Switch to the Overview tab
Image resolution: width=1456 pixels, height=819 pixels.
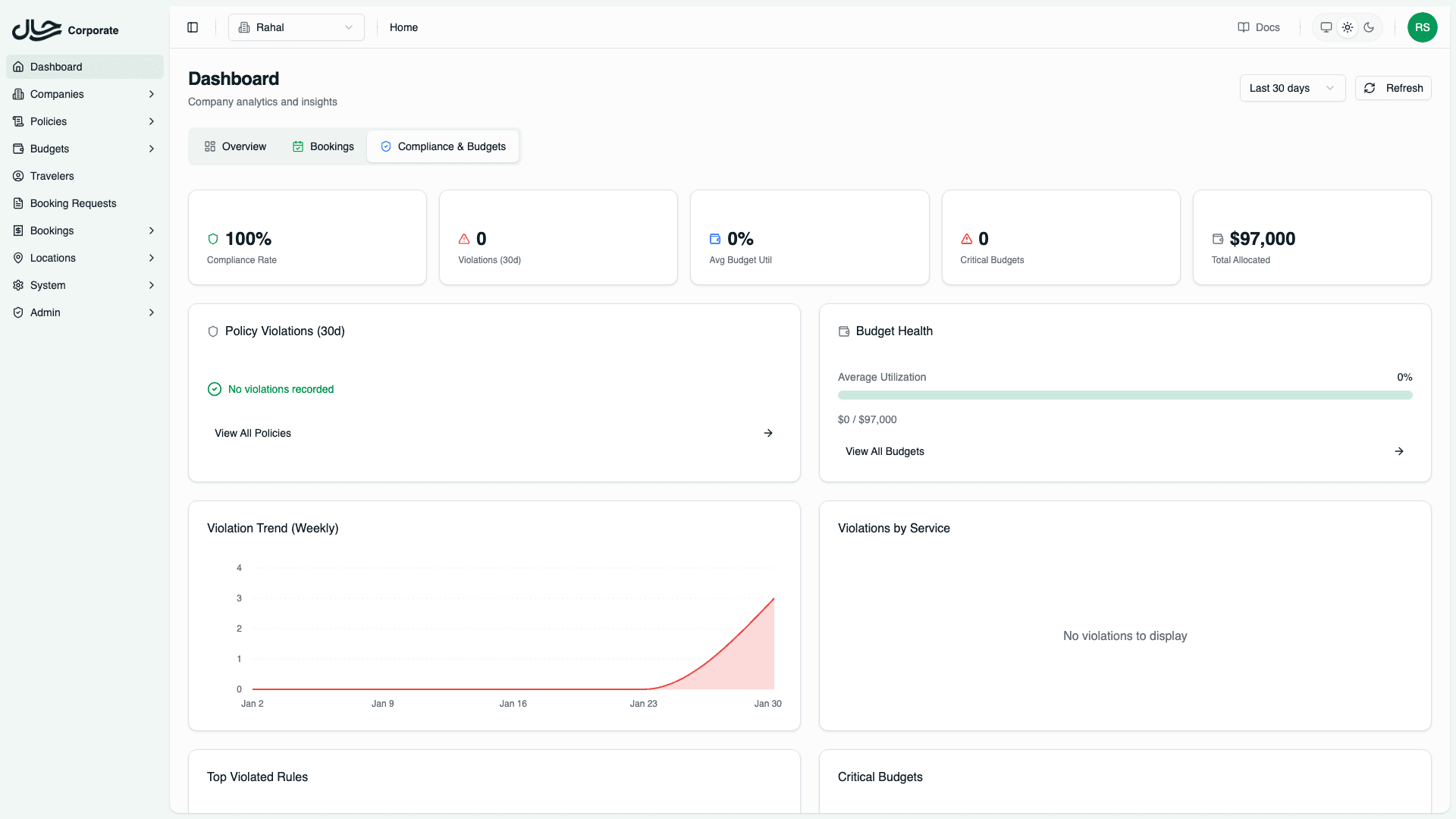tap(235, 146)
